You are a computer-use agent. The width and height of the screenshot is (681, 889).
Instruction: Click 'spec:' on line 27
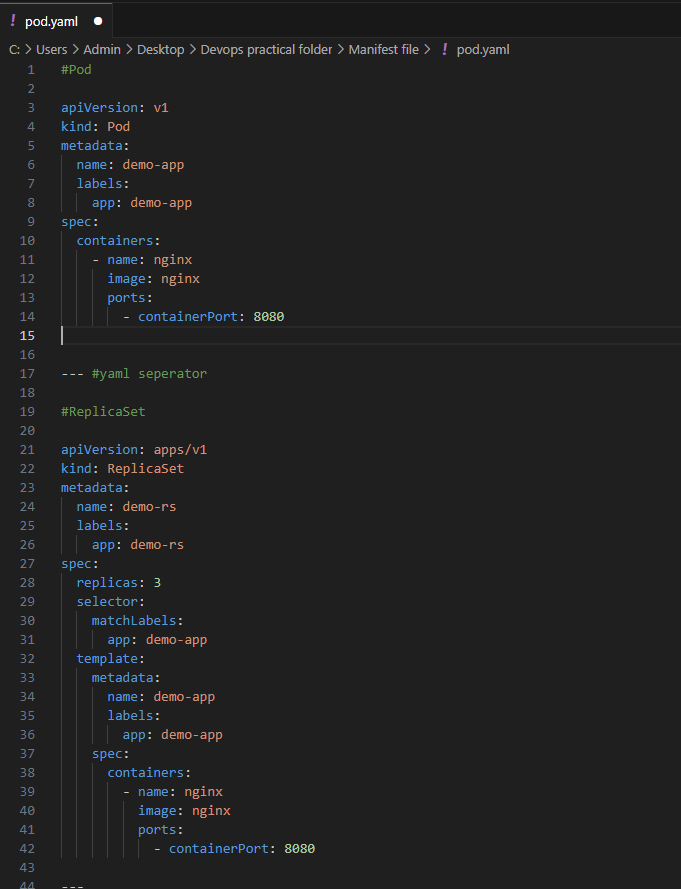[80, 564]
